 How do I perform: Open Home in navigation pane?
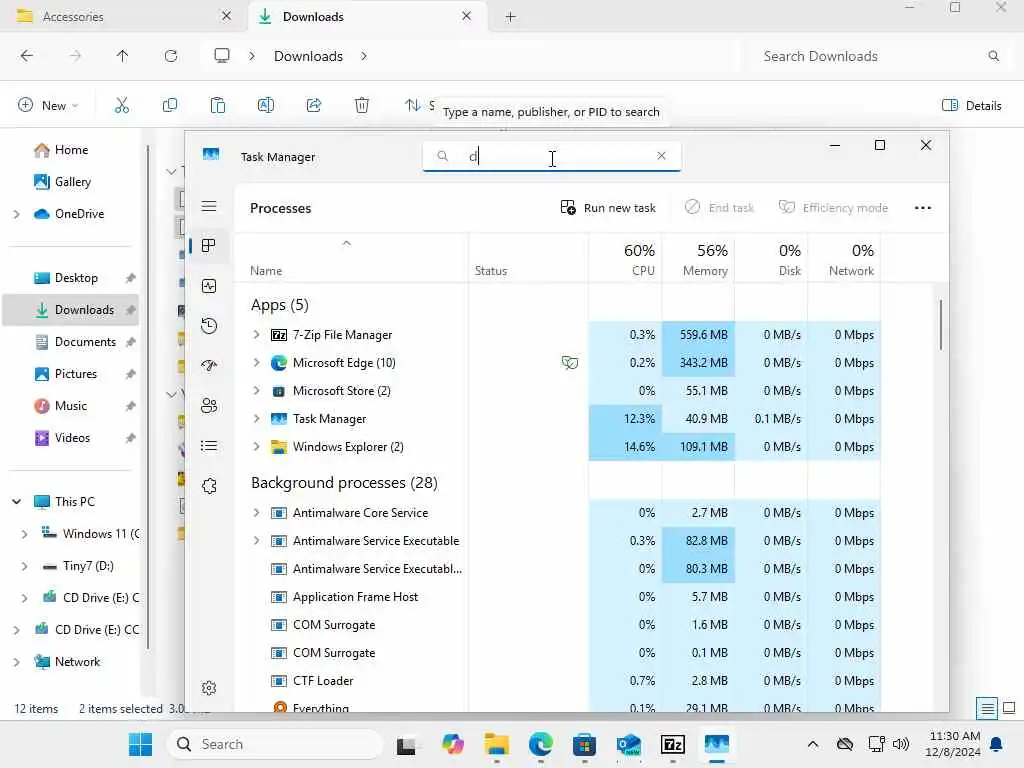[x=71, y=150]
